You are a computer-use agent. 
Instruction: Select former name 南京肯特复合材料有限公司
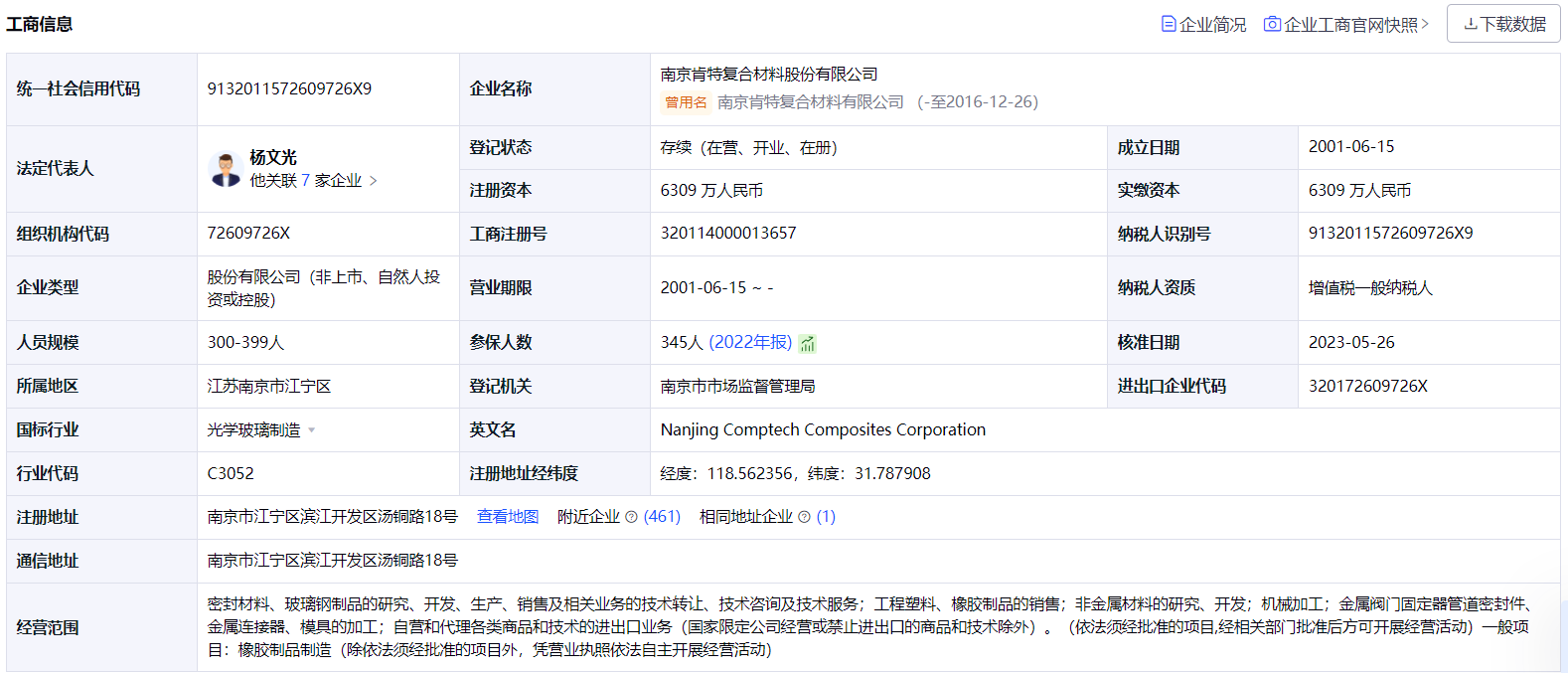(x=811, y=102)
